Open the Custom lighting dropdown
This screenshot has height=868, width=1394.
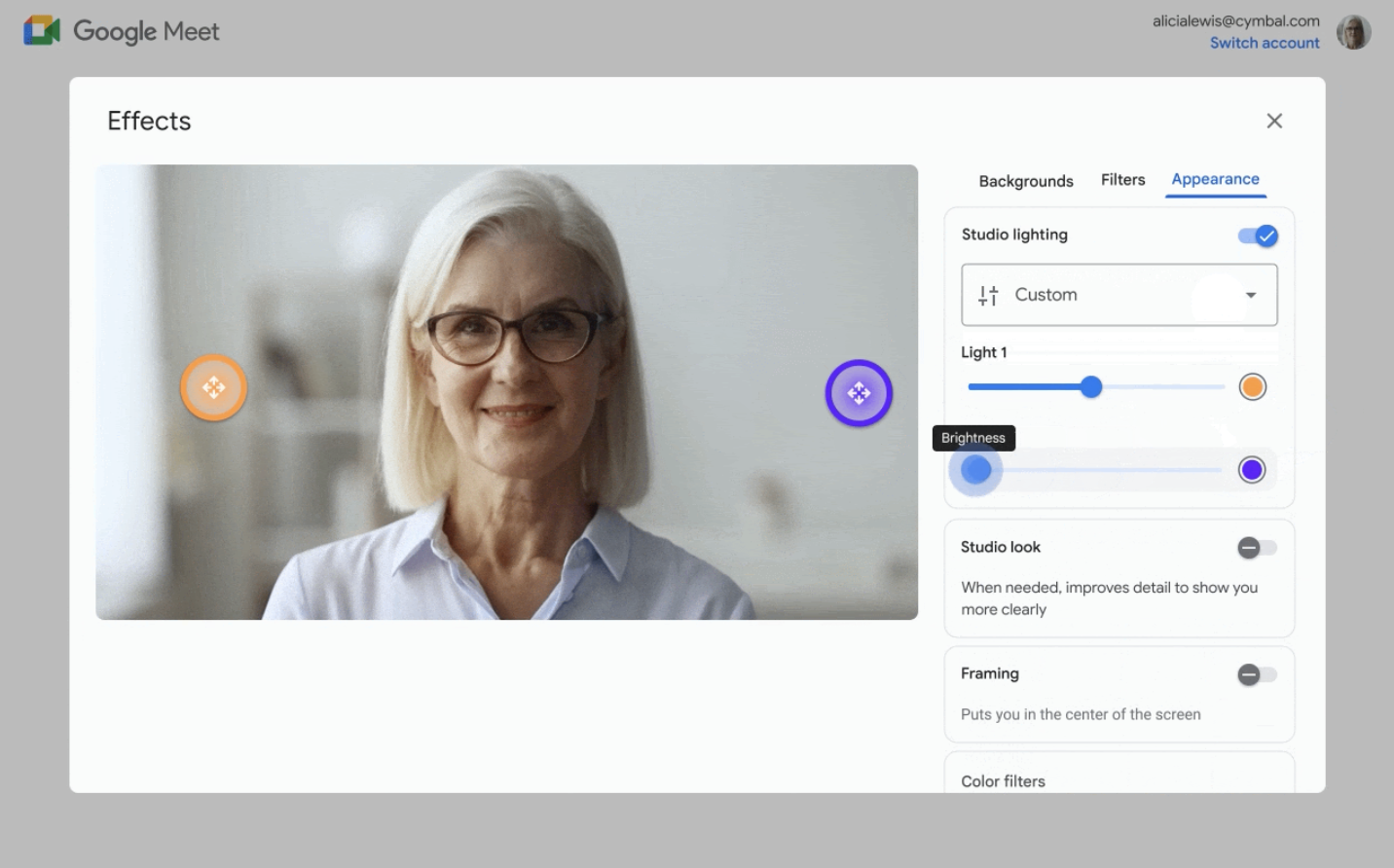(1119, 295)
